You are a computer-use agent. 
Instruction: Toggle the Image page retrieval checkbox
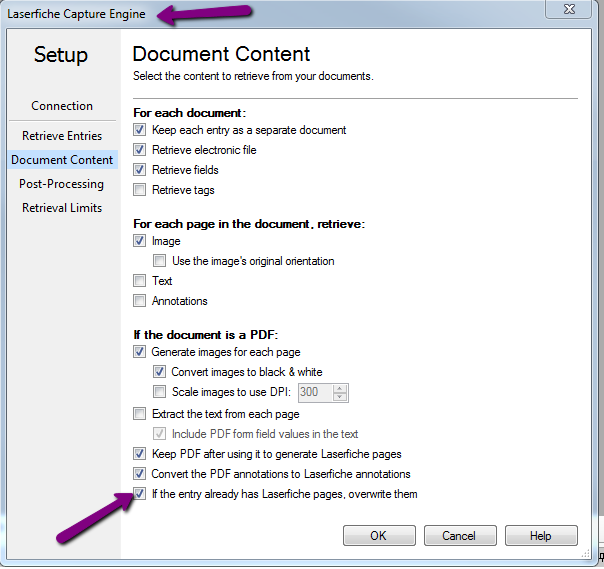click(139, 241)
